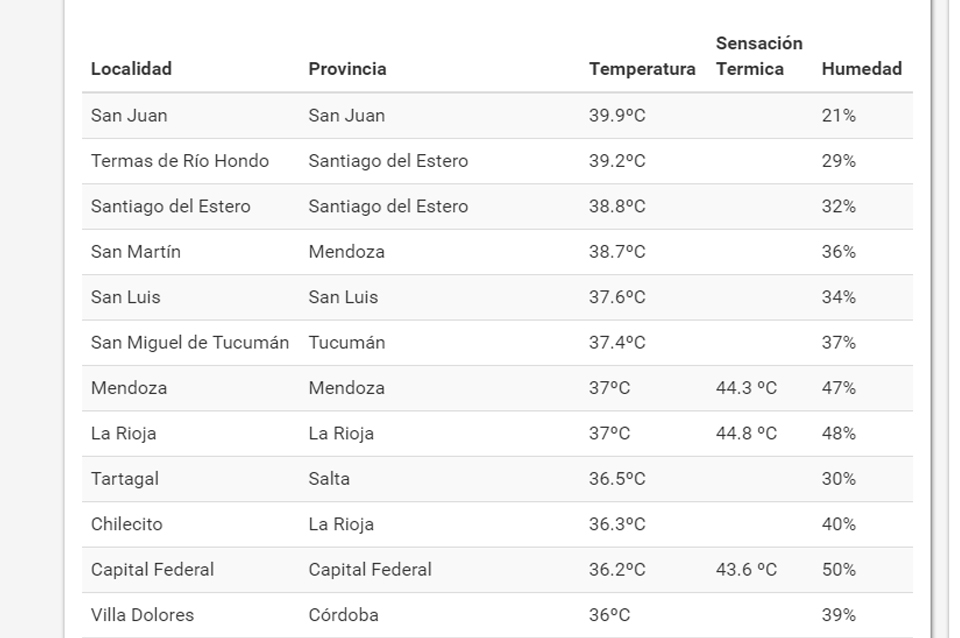Viewport: 960px width, 638px height.
Task: Click the 44.8 ºC thermal sensation value
Action: 746,434
